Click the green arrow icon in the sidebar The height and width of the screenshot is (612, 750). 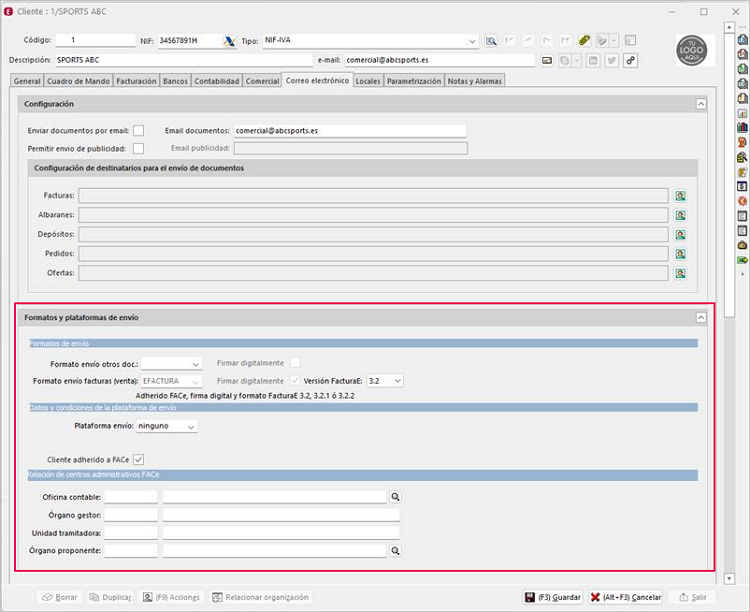(742, 260)
